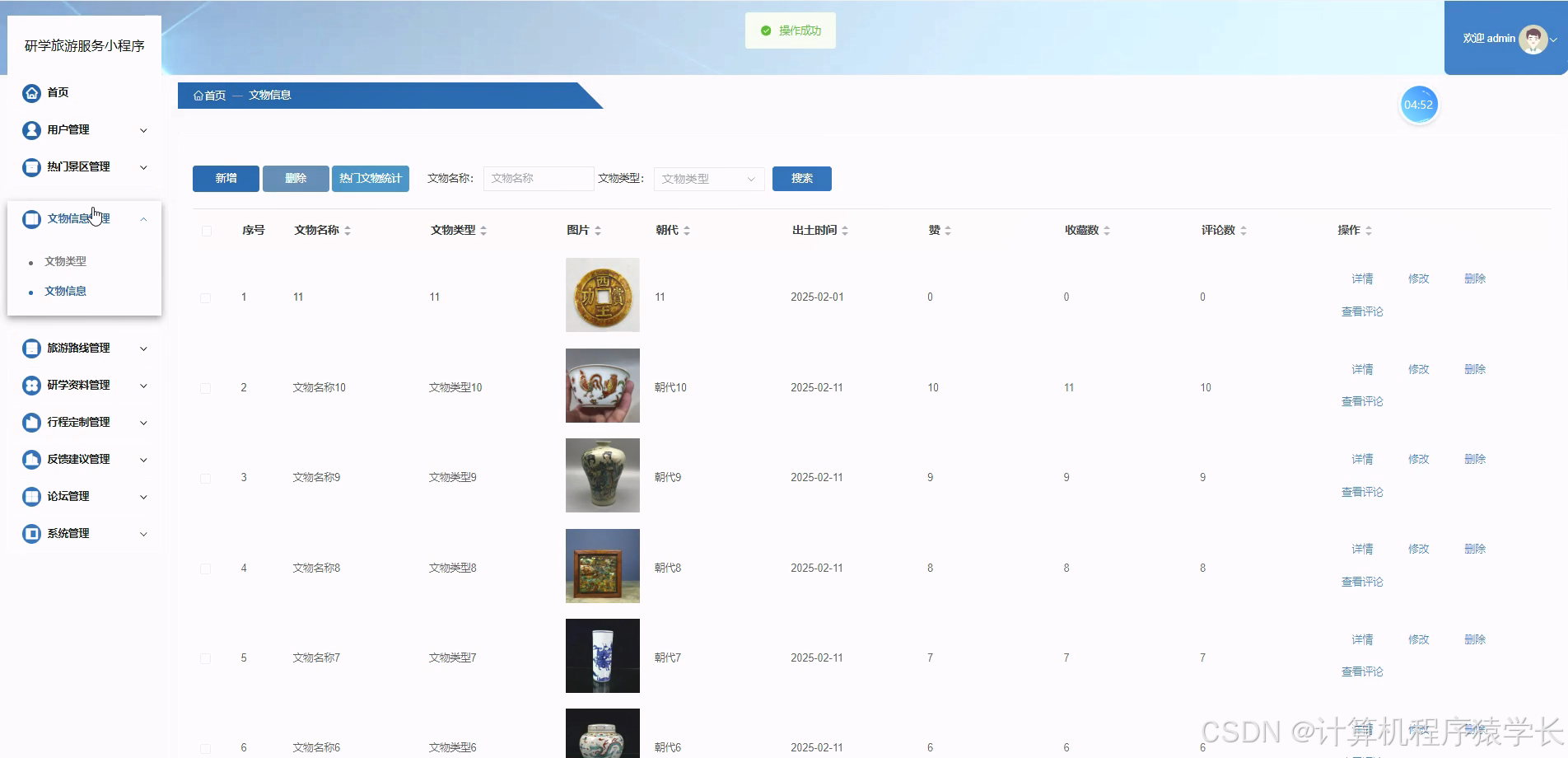The image size is (1568, 758).
Task: Sort by 操作 column arrows
Action: pyautogui.click(x=1369, y=231)
